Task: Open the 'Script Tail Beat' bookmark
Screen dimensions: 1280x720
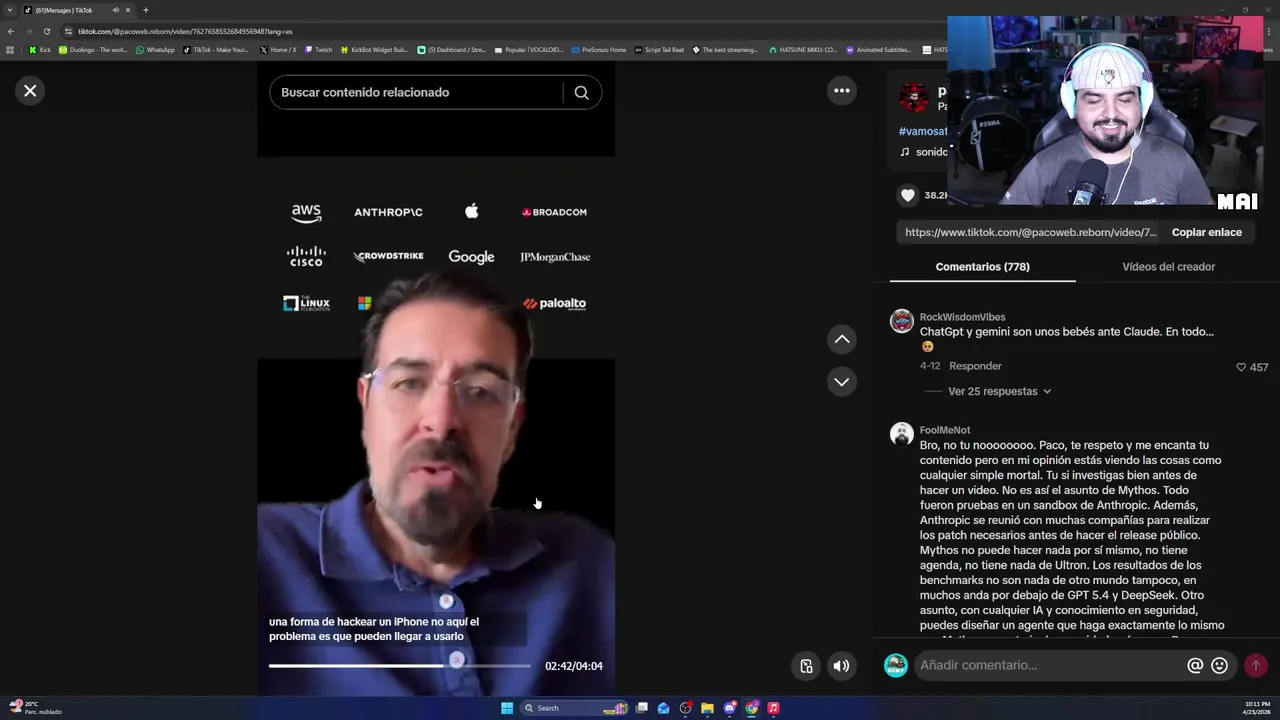Action: (x=659, y=49)
